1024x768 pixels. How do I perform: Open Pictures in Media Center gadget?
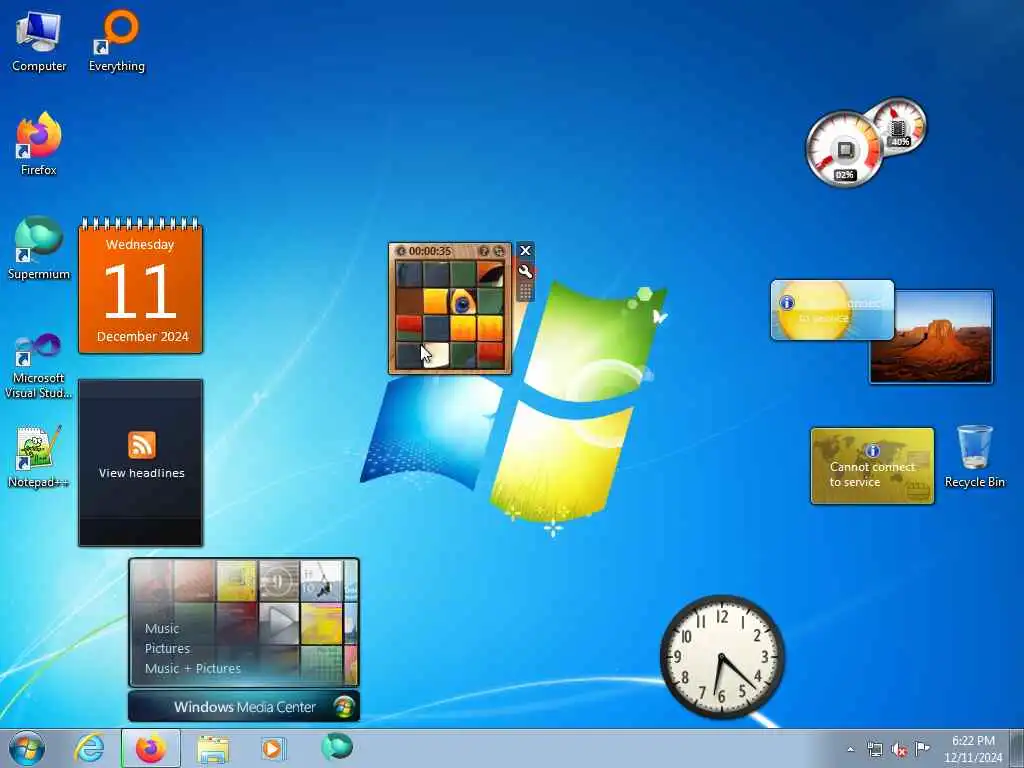click(x=167, y=648)
